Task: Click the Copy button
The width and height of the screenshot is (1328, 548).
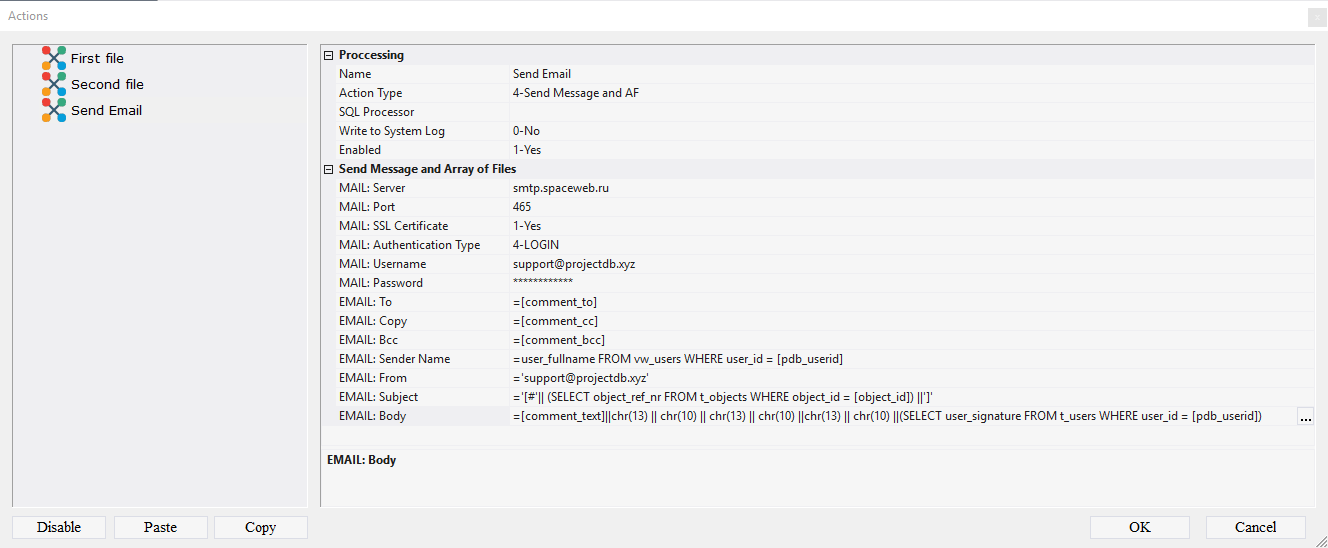Action: pyautogui.click(x=260, y=527)
